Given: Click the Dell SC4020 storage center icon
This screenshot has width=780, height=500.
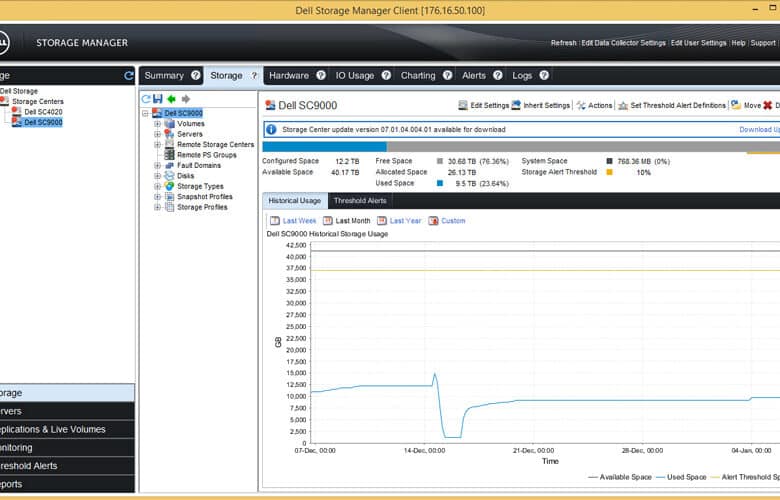Looking at the screenshot, I should [16, 111].
